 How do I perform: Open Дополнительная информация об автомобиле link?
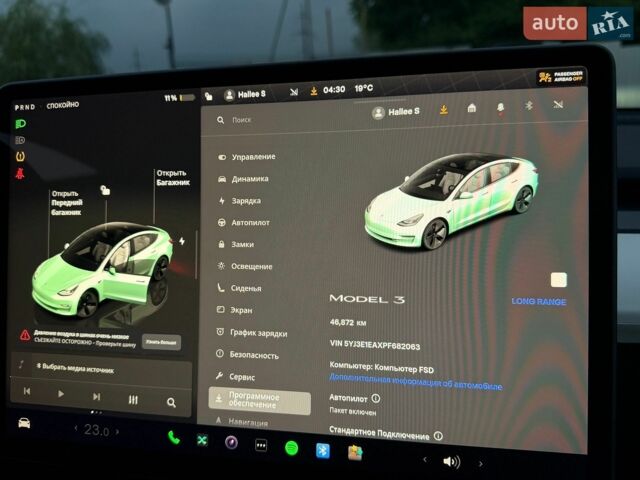coord(416,382)
